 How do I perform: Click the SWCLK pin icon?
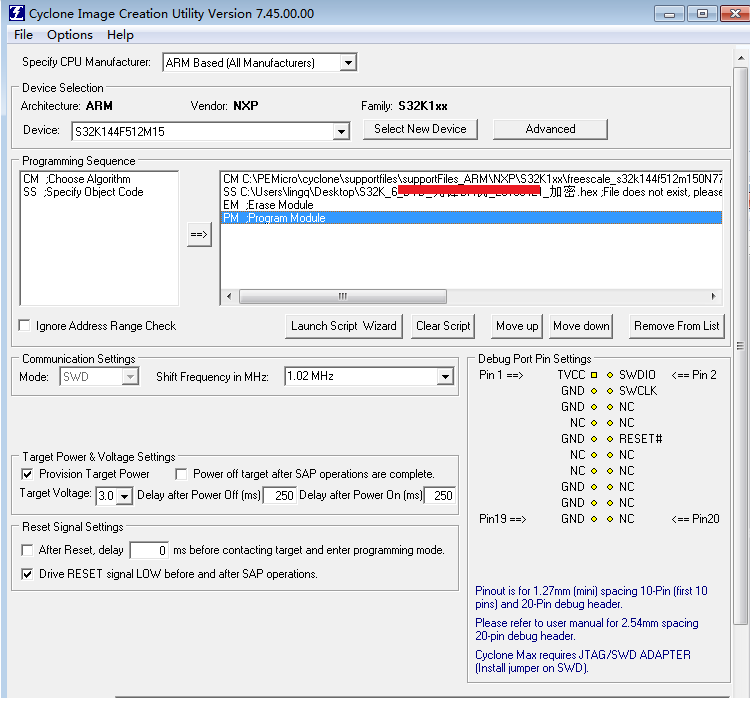click(x=610, y=391)
